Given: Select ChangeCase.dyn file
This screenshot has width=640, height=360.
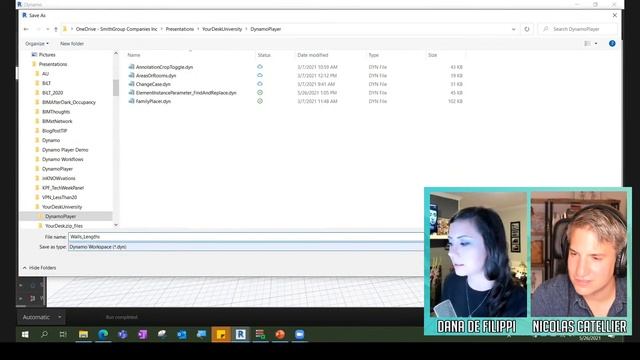Looking at the screenshot, I should point(153,84).
